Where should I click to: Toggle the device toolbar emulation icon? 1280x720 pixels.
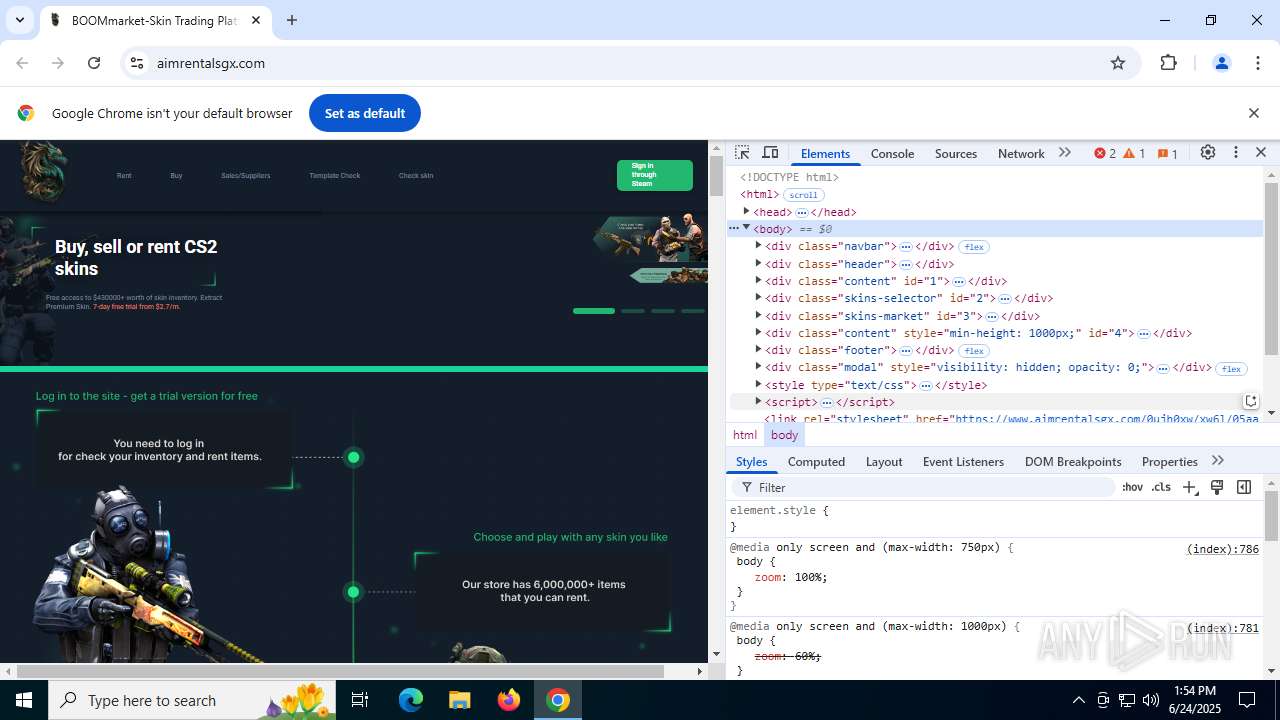pyautogui.click(x=770, y=153)
